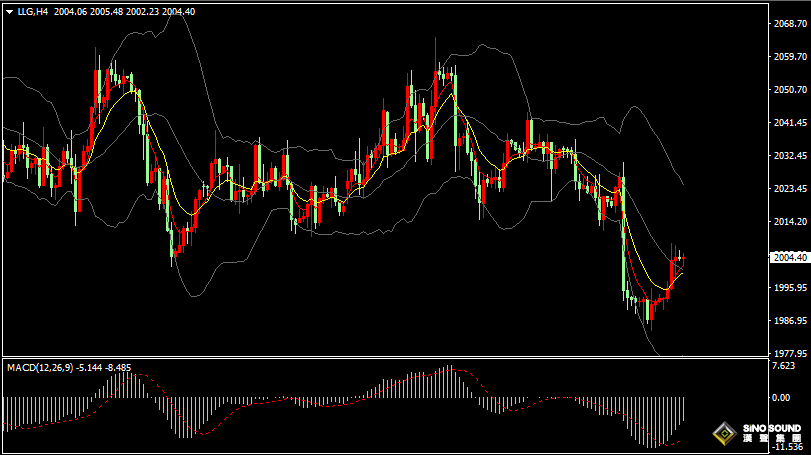Click the 1995.95 price axis label

click(790, 288)
